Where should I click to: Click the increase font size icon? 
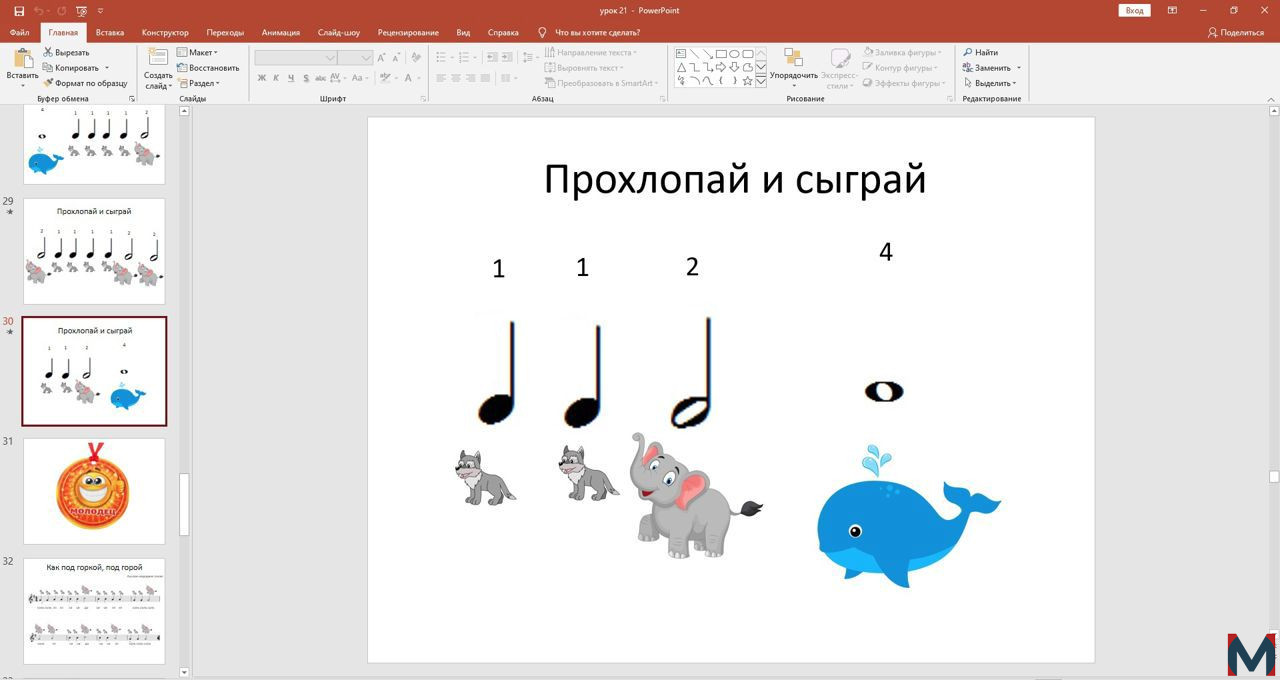tap(383, 58)
